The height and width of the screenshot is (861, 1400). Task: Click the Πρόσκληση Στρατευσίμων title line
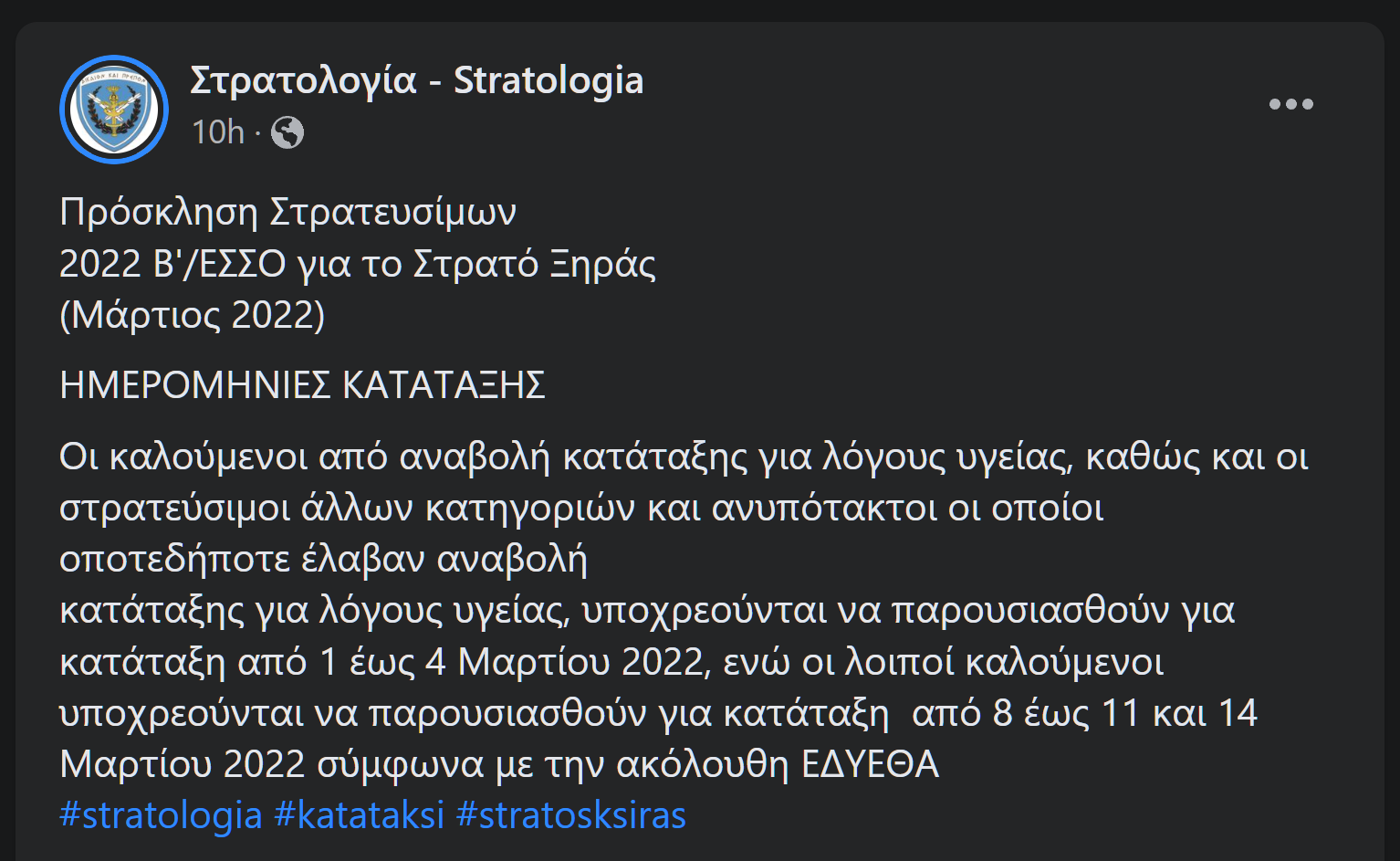(x=287, y=212)
